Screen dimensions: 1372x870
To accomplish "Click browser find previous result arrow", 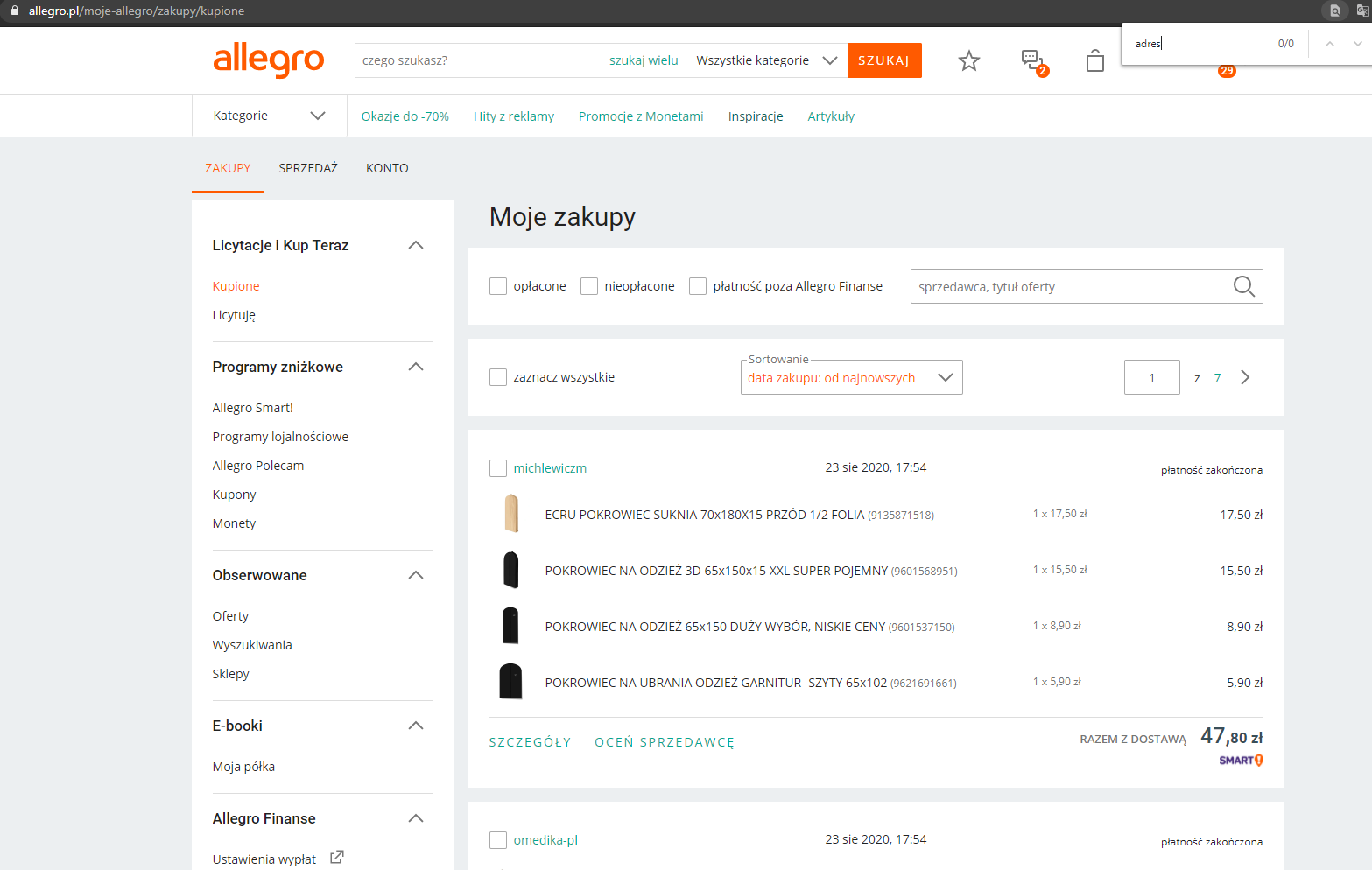I will (x=1329, y=44).
